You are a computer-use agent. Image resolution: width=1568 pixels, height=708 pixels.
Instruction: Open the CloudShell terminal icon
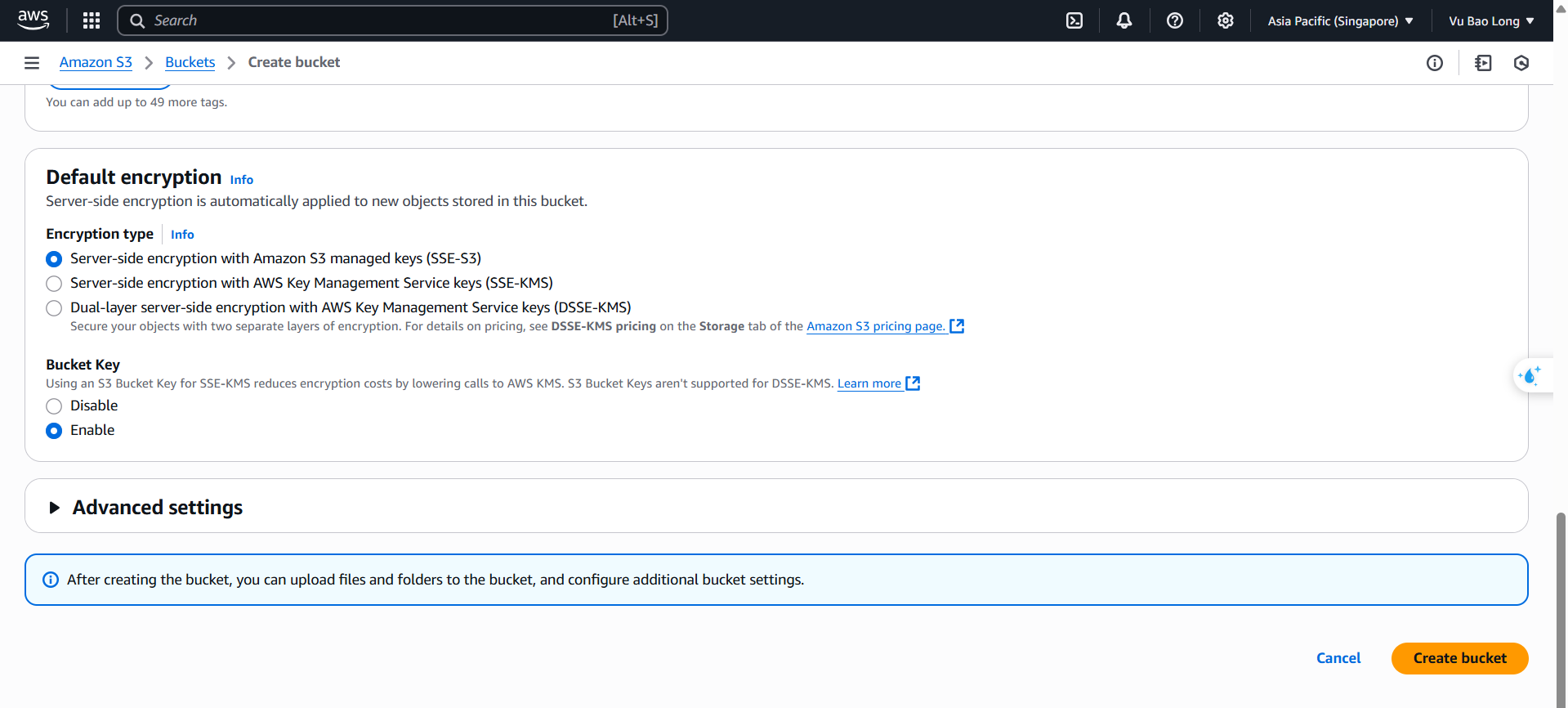pyautogui.click(x=1074, y=20)
